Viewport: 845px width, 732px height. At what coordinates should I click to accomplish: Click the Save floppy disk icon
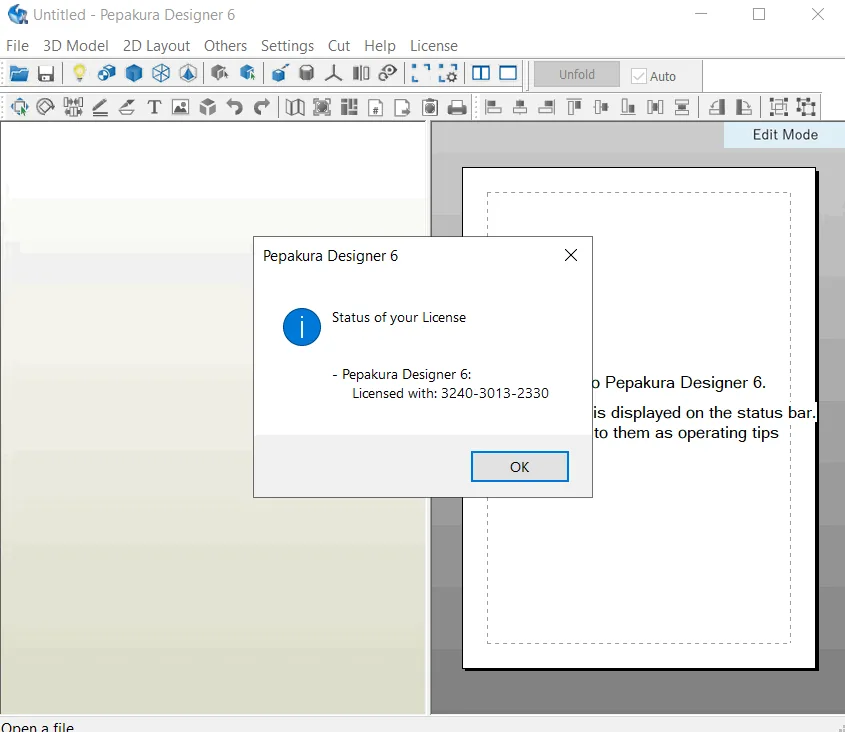click(46, 73)
